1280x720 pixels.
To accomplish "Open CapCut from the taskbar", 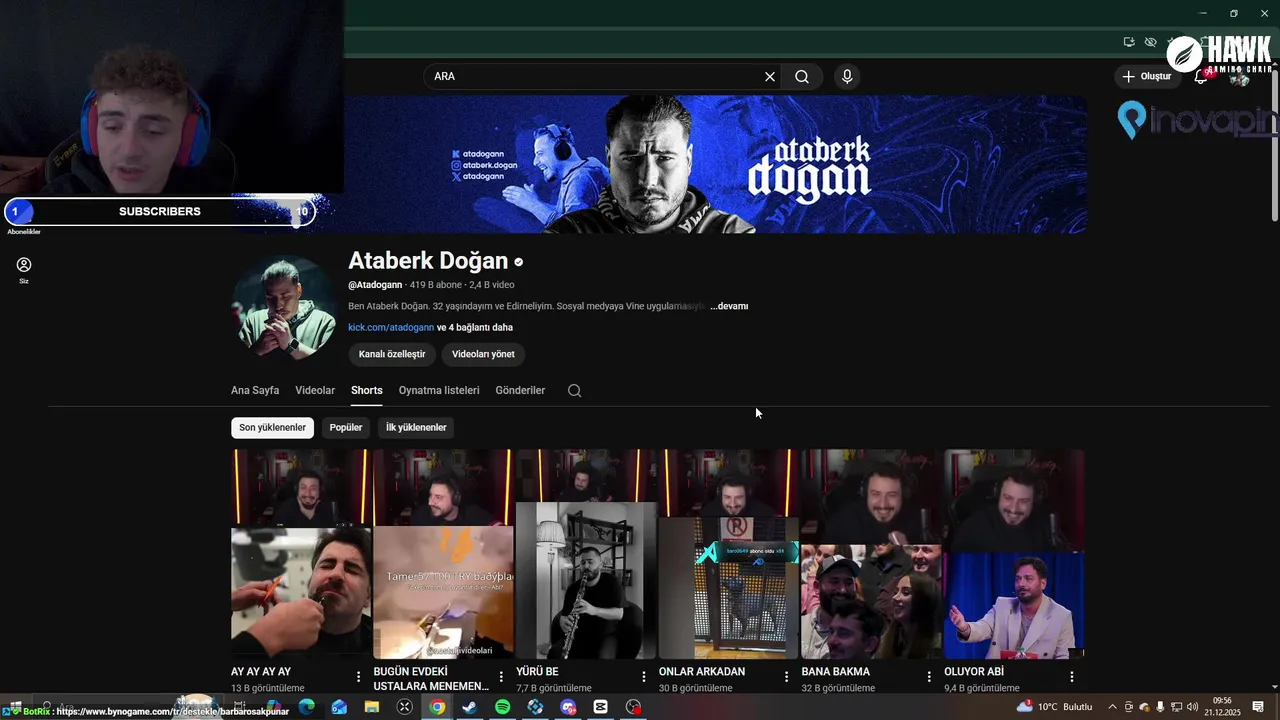I will tap(600, 707).
